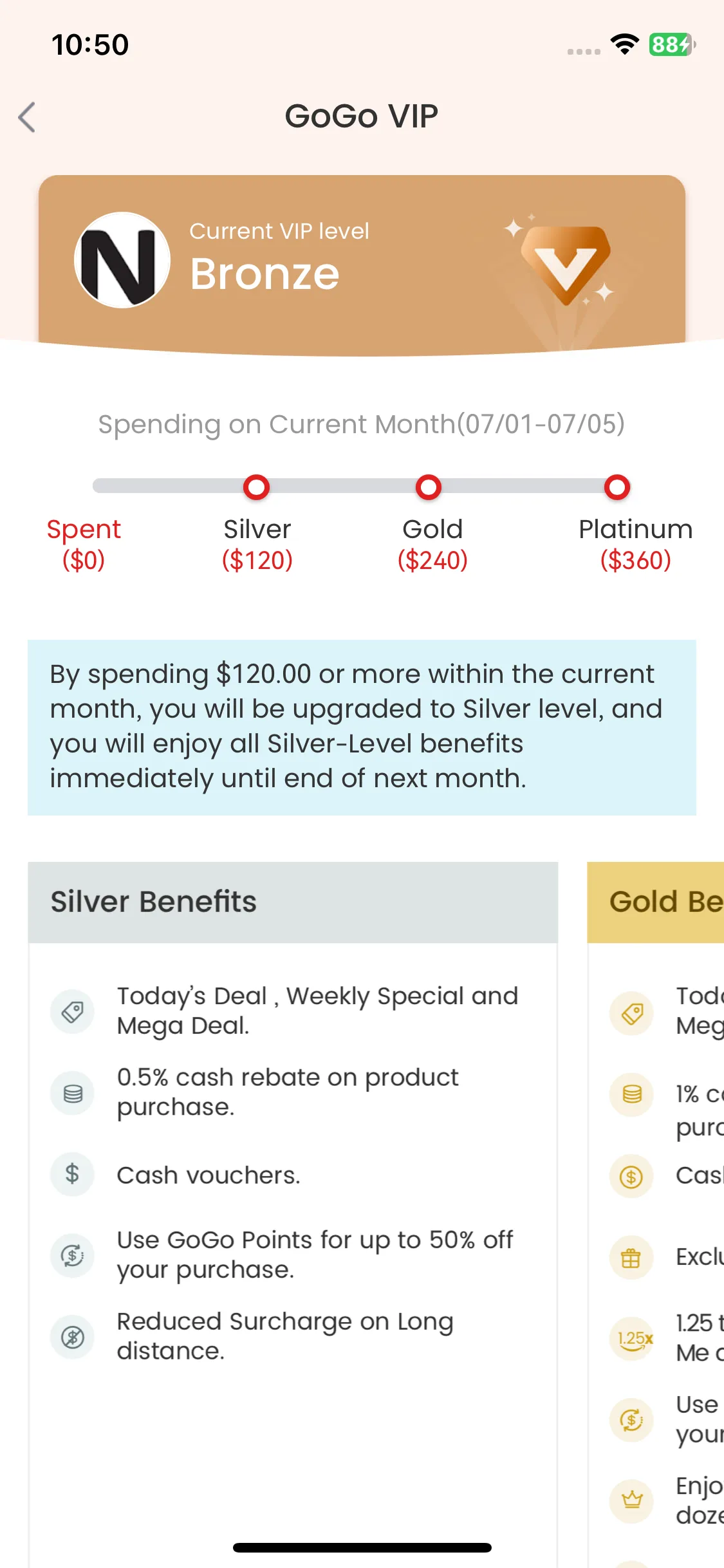This screenshot has width=724, height=1568.
Task: Tap the Silver reduced surcharge icon
Action: [73, 1337]
